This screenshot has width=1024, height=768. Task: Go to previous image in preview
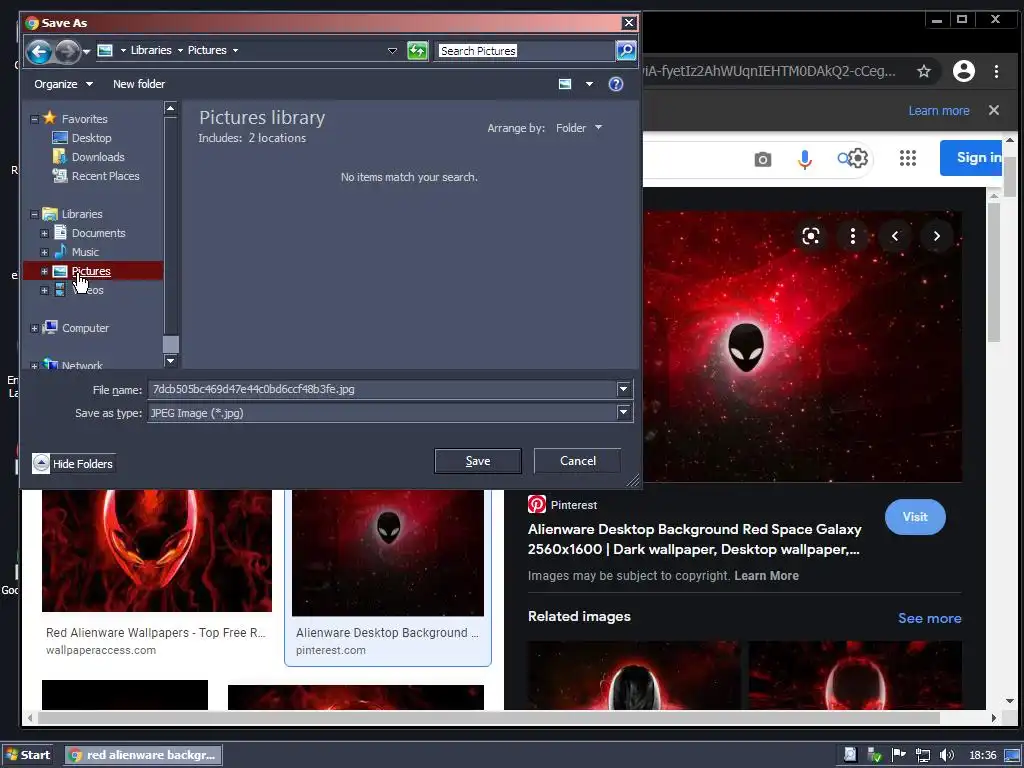pos(895,236)
